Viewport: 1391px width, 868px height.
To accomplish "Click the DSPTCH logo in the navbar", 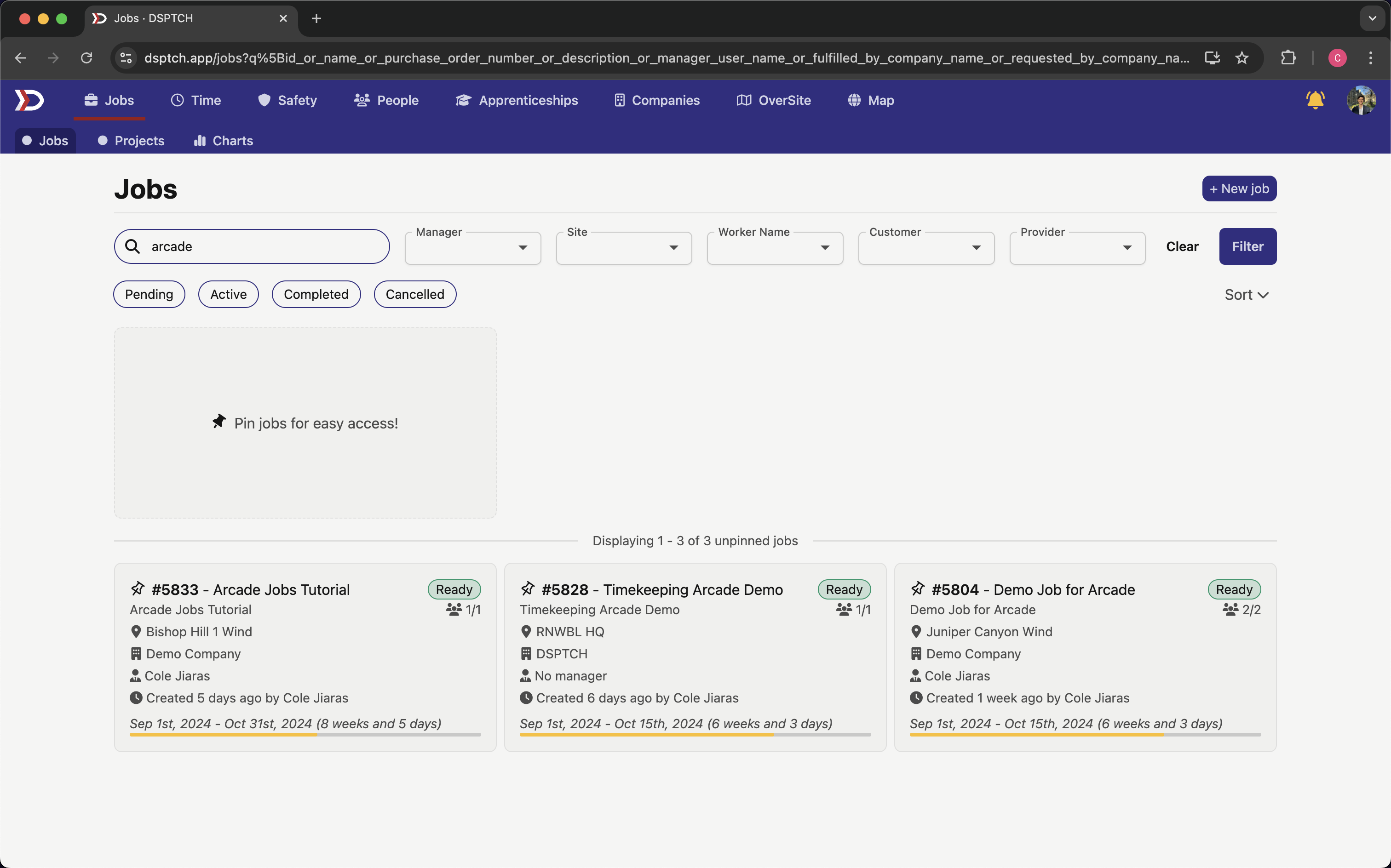I will click(29, 101).
